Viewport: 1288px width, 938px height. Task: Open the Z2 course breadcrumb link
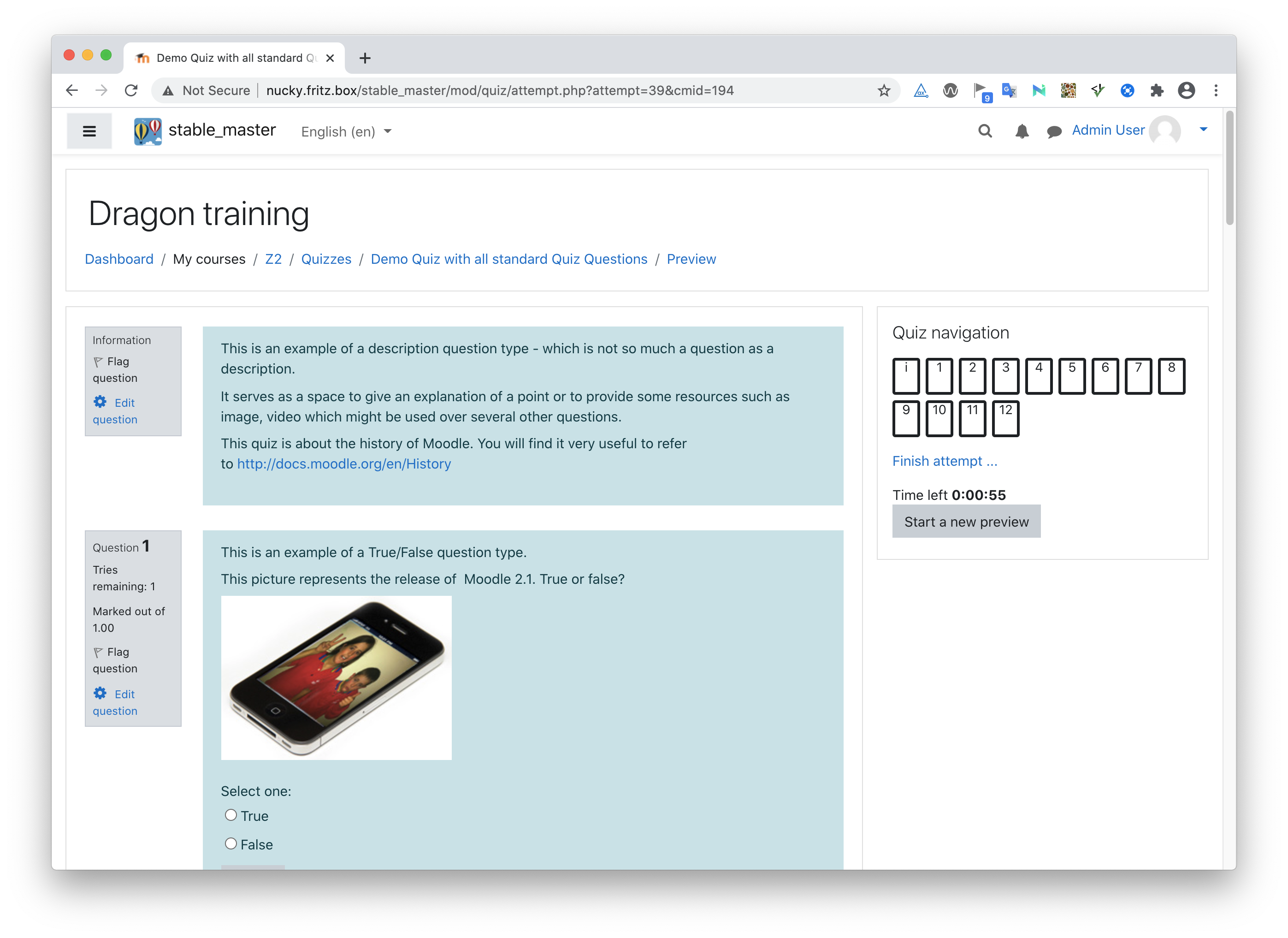coord(273,259)
